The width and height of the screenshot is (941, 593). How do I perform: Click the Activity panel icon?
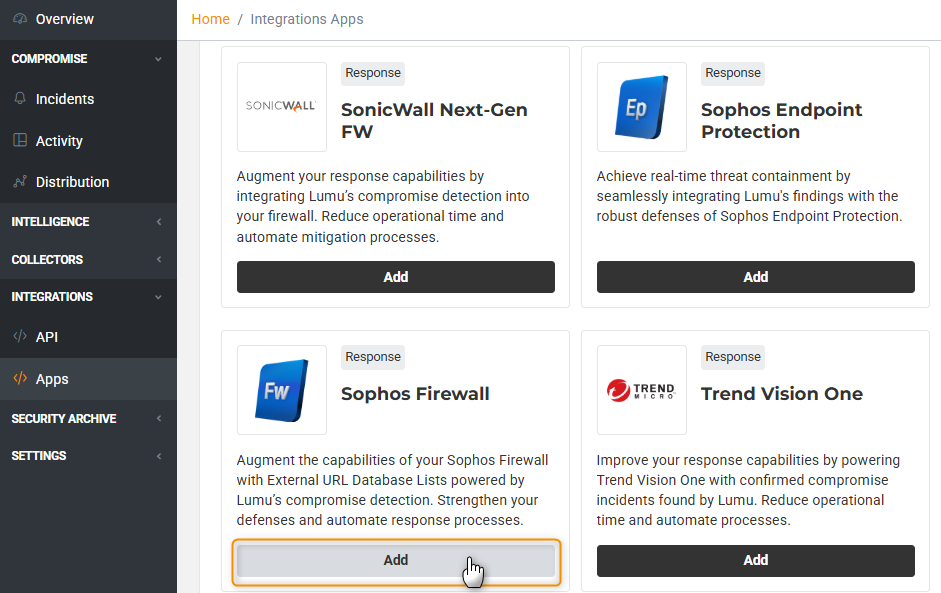20,141
